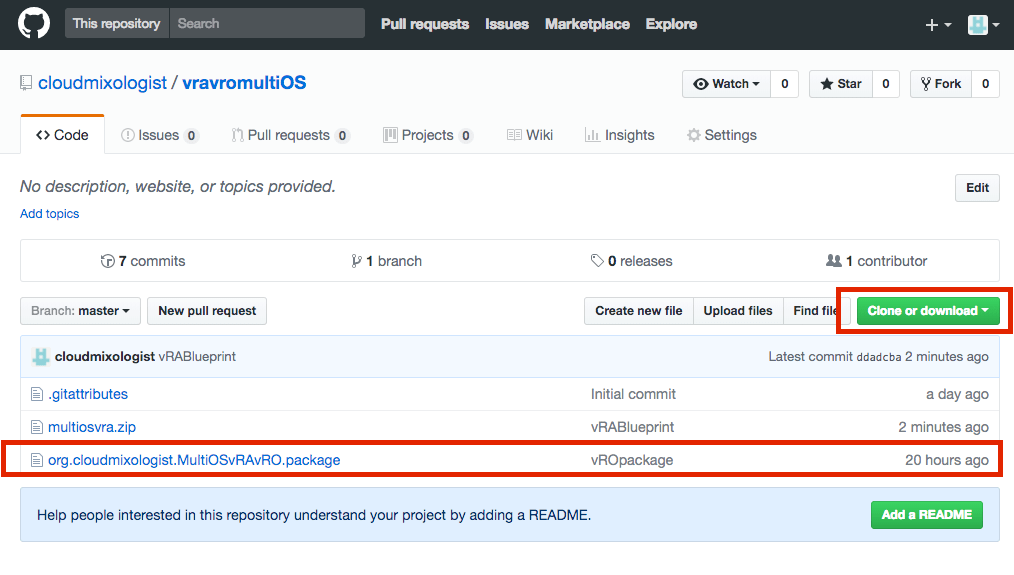This screenshot has width=1014, height=575.
Task: Click the '20 hours ago' timestamp
Action: [x=947, y=460]
